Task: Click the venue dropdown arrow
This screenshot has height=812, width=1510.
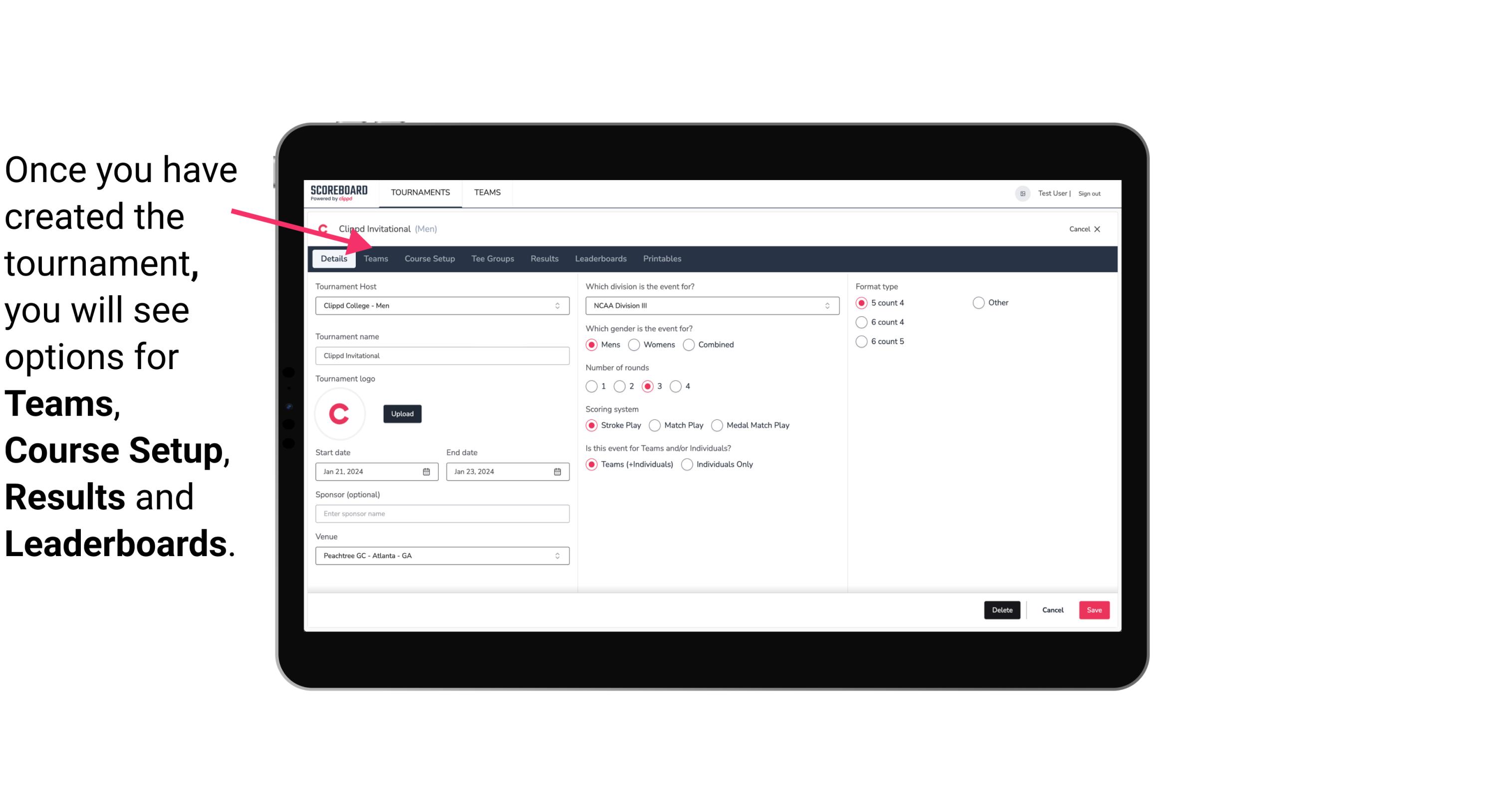Action: pyautogui.click(x=558, y=555)
